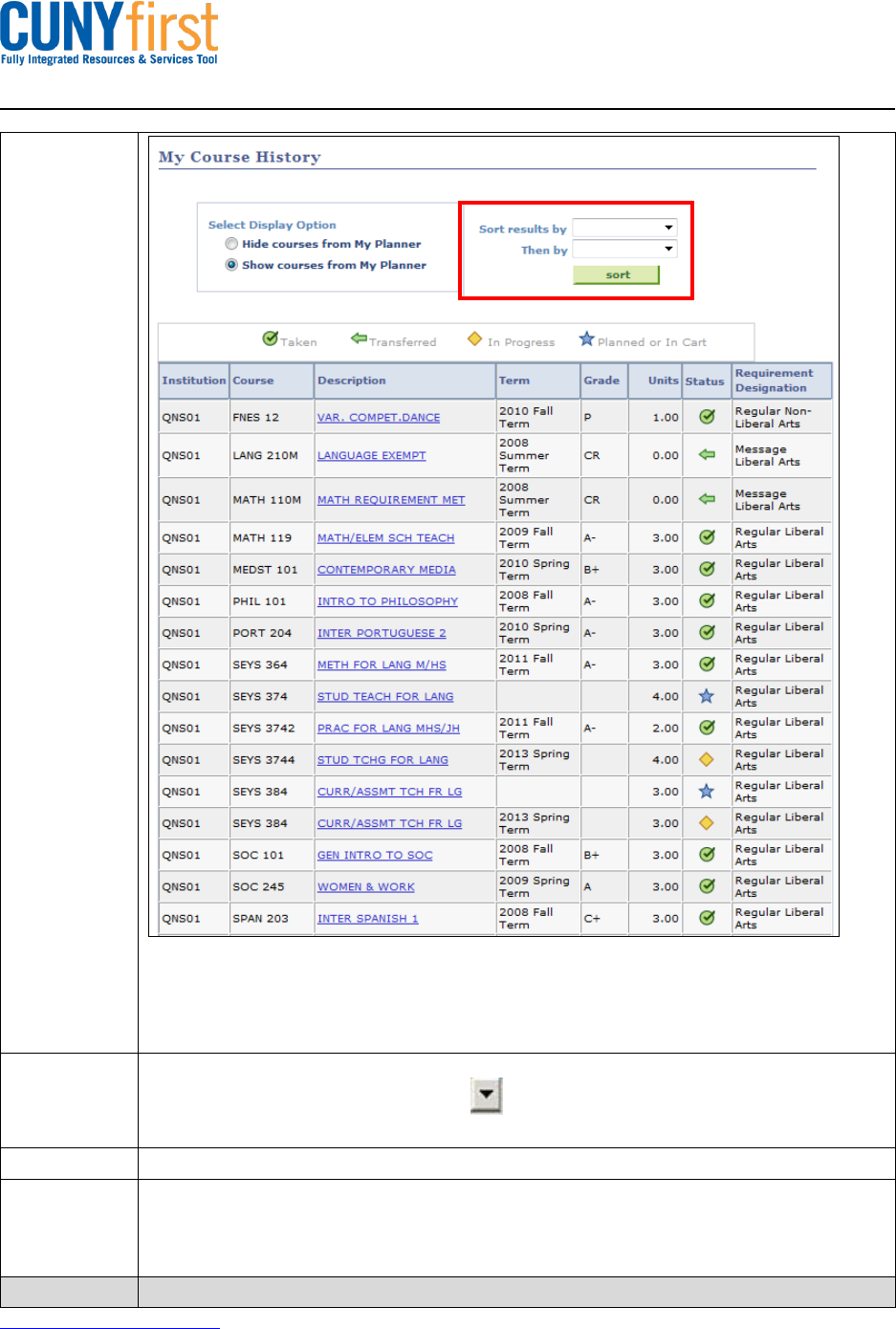Select Show courses from My Planner radio
The width and height of the screenshot is (896, 1329).
tap(231, 265)
